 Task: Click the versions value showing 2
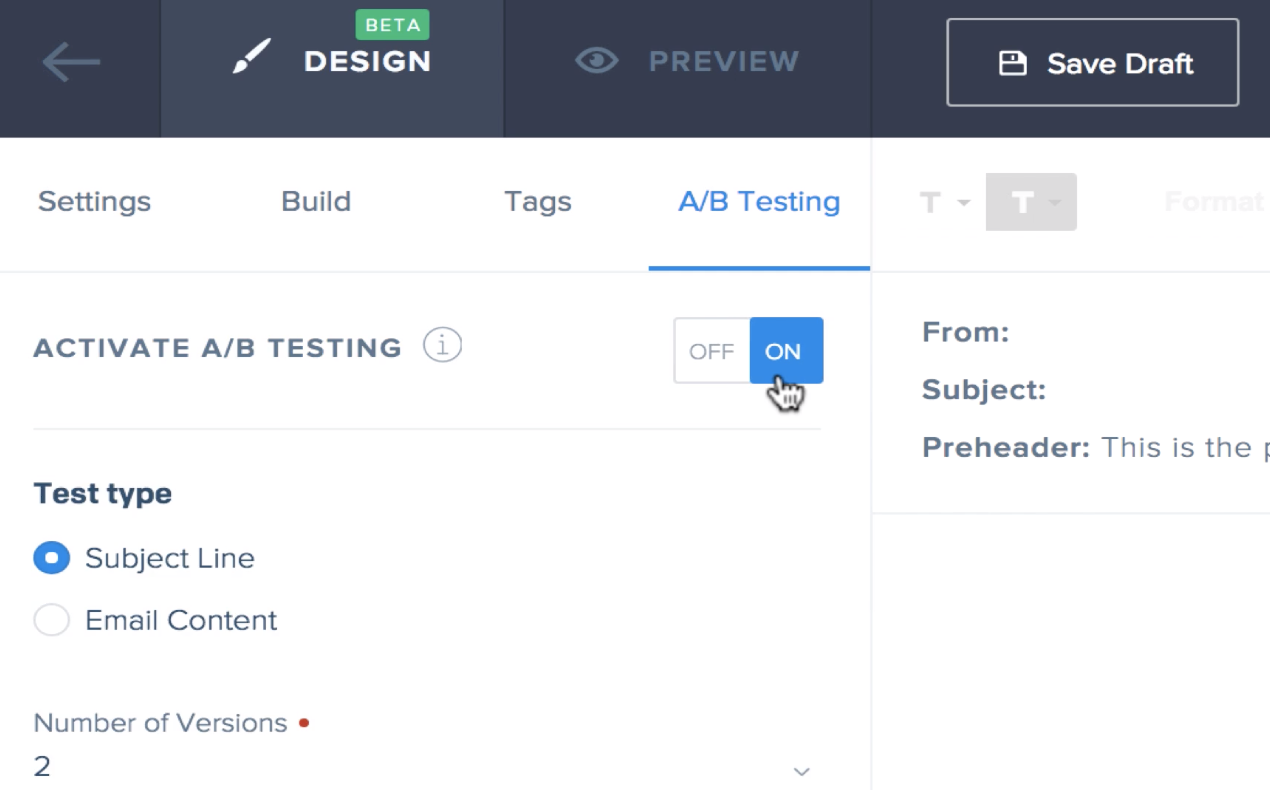[x=42, y=766]
